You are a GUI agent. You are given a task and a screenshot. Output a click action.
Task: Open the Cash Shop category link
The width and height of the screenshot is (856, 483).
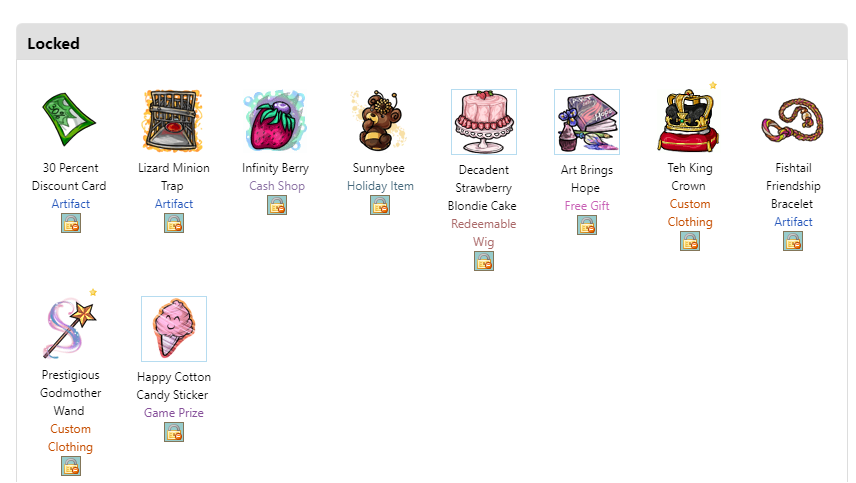(277, 186)
